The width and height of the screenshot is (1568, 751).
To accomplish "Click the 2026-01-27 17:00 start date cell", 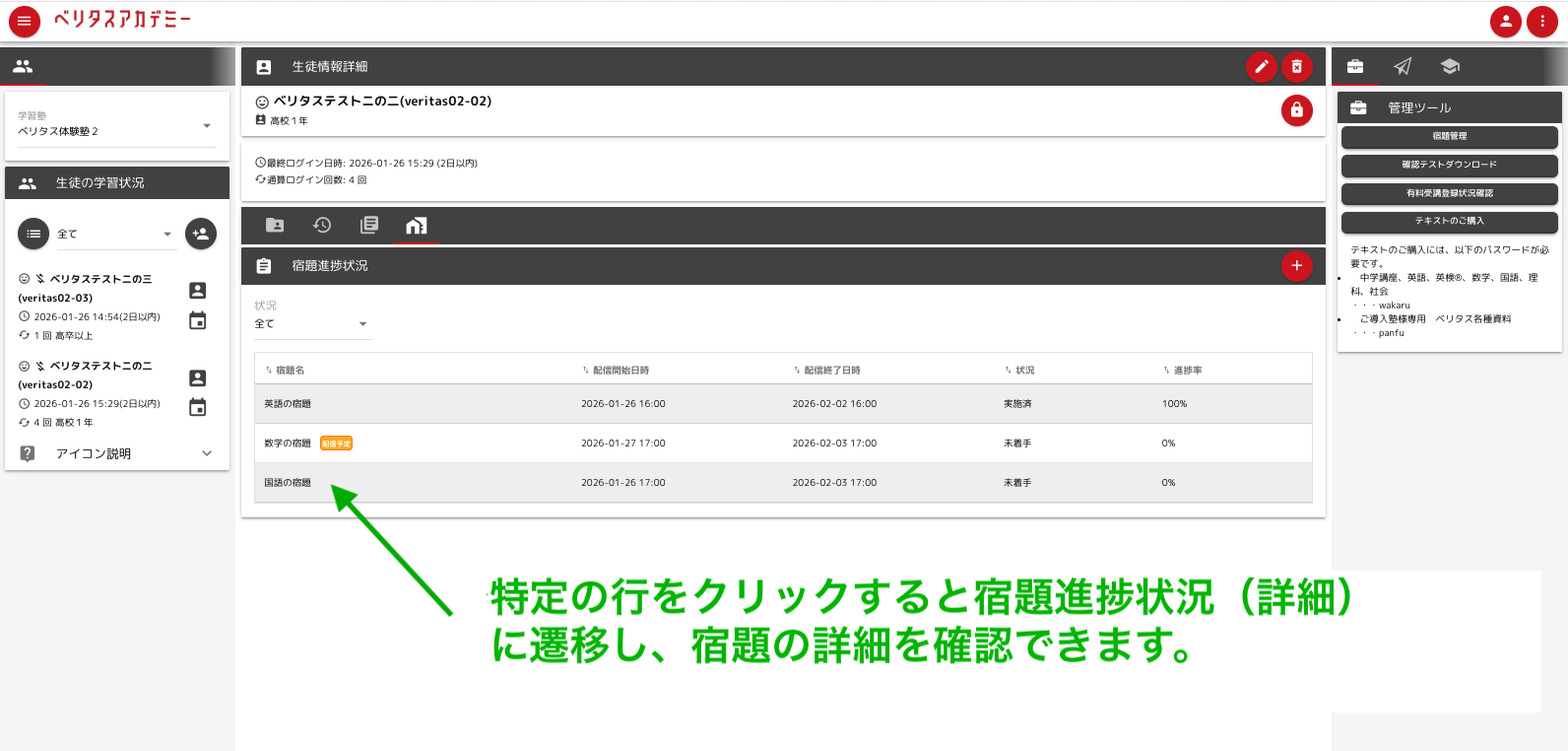I will (623, 444).
